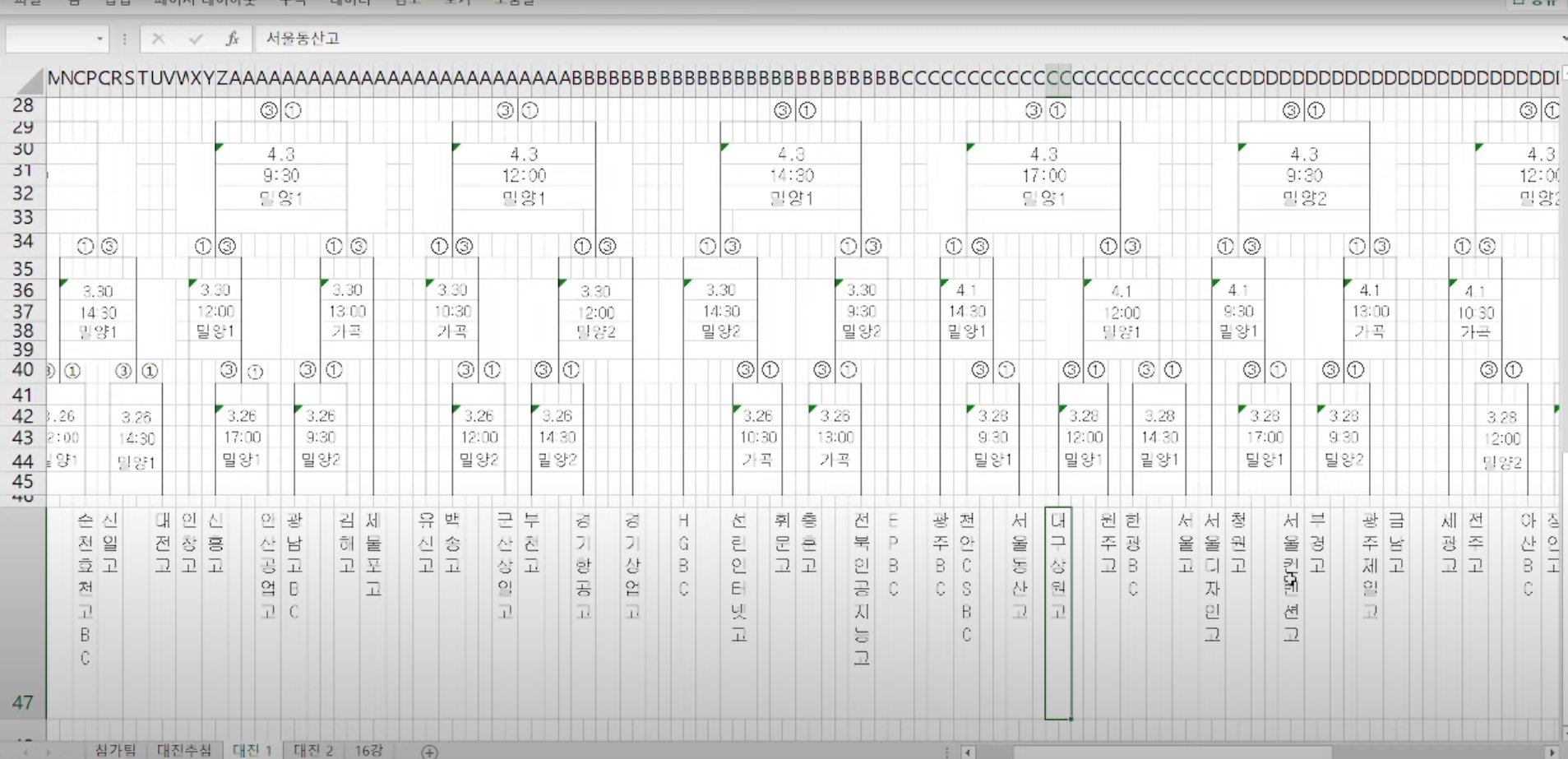Click the Cancel (X) formula entry icon
Image resolution: width=1568 pixels, height=759 pixels.
(159, 39)
